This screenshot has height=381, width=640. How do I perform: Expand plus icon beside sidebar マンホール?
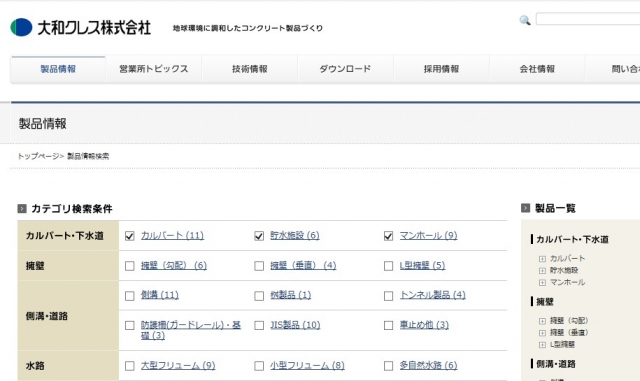542,283
